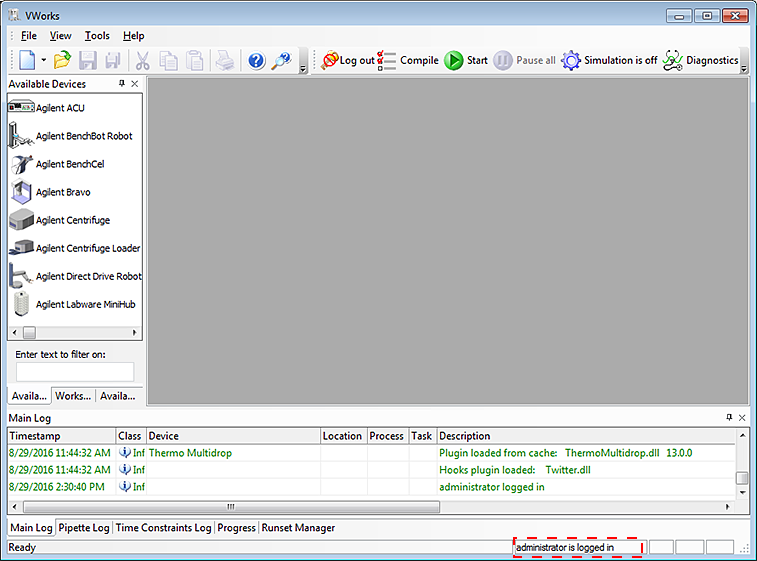Select Agilent Direct Drive Robot device
Screen dimensions: 757x561
[x=75, y=276]
